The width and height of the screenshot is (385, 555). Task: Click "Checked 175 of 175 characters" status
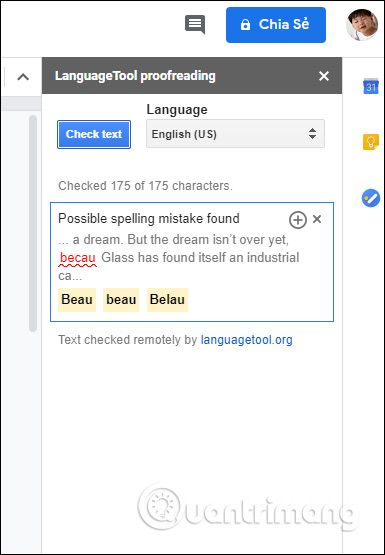[x=145, y=186]
